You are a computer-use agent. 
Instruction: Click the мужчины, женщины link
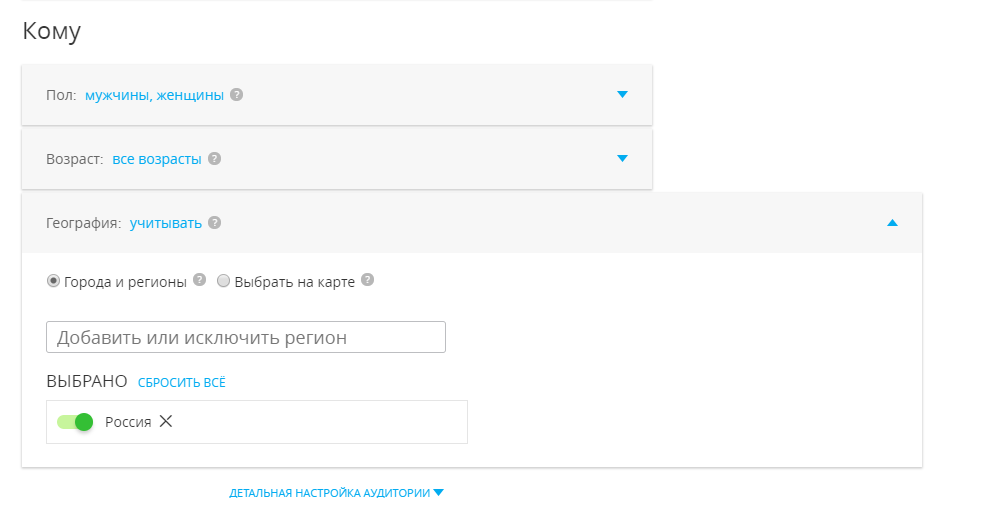point(154,95)
